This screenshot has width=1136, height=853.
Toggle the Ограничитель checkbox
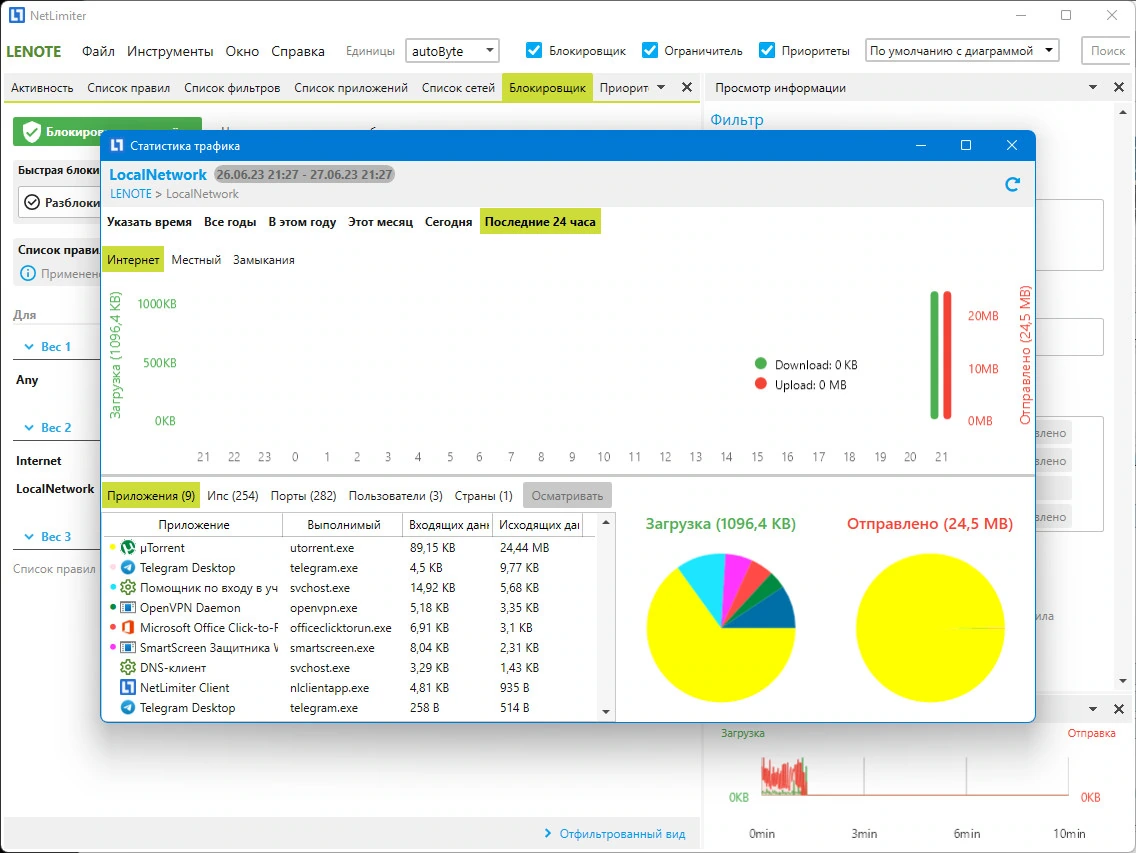(650, 50)
